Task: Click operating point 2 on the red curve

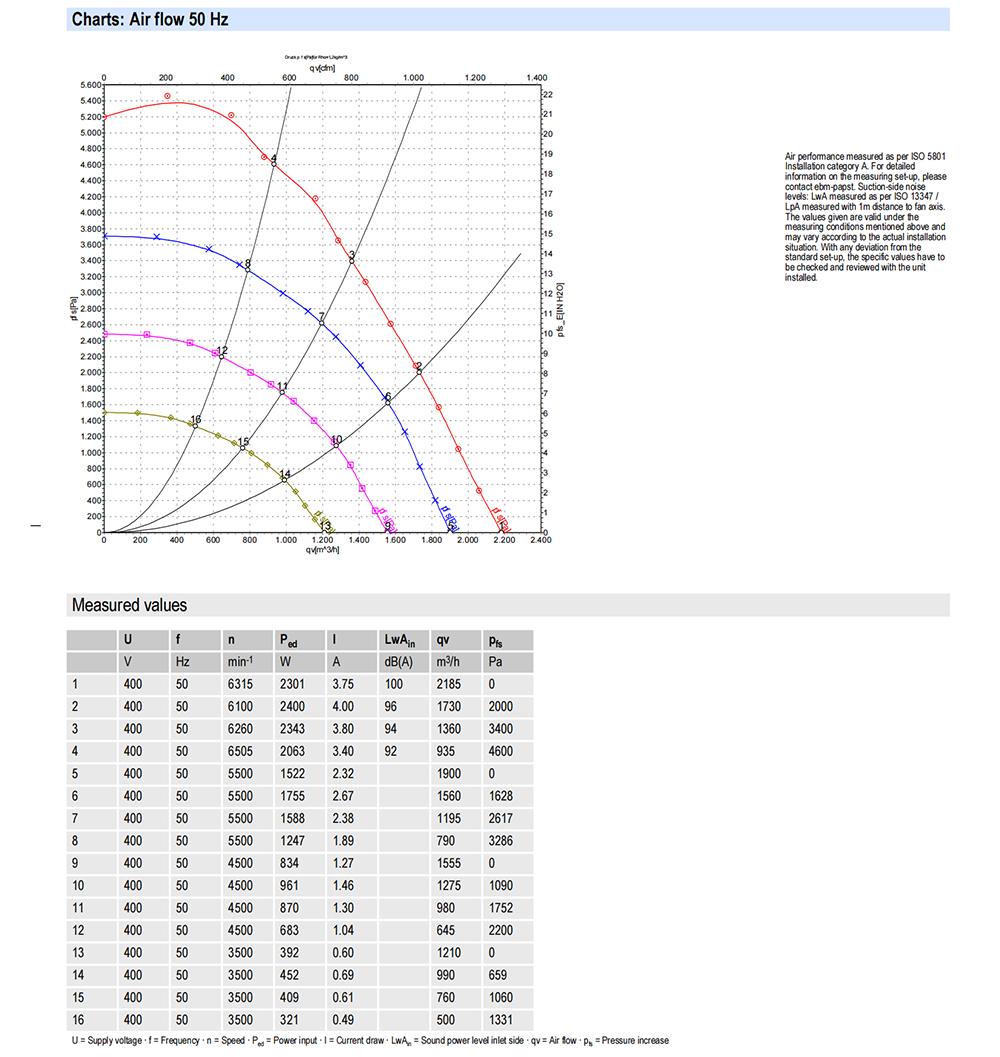Action: pyautogui.click(x=419, y=372)
